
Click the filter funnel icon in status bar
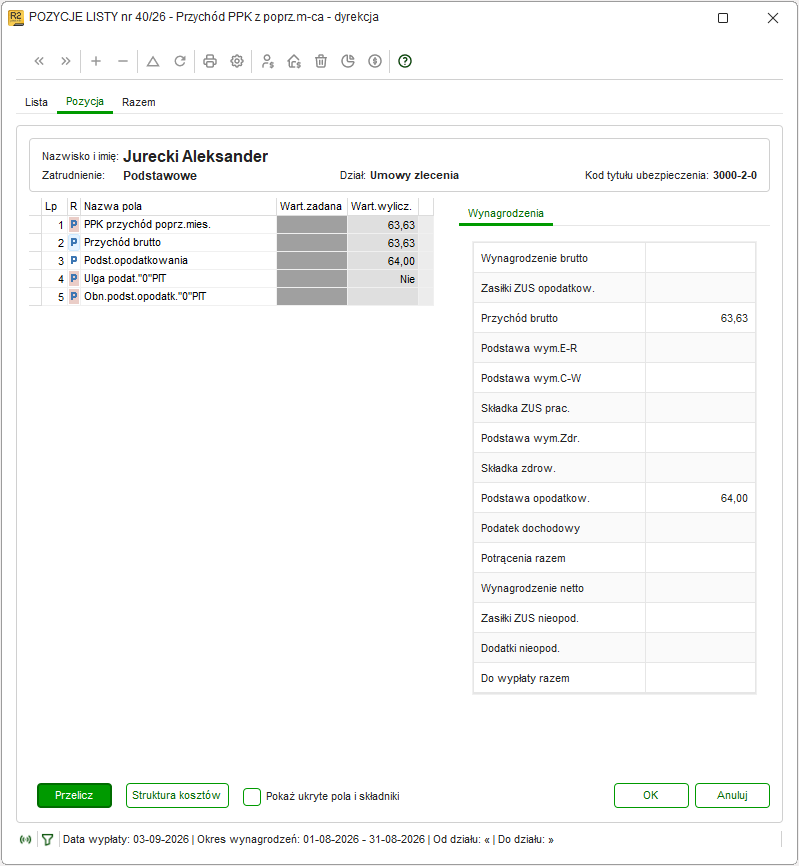coord(47,840)
